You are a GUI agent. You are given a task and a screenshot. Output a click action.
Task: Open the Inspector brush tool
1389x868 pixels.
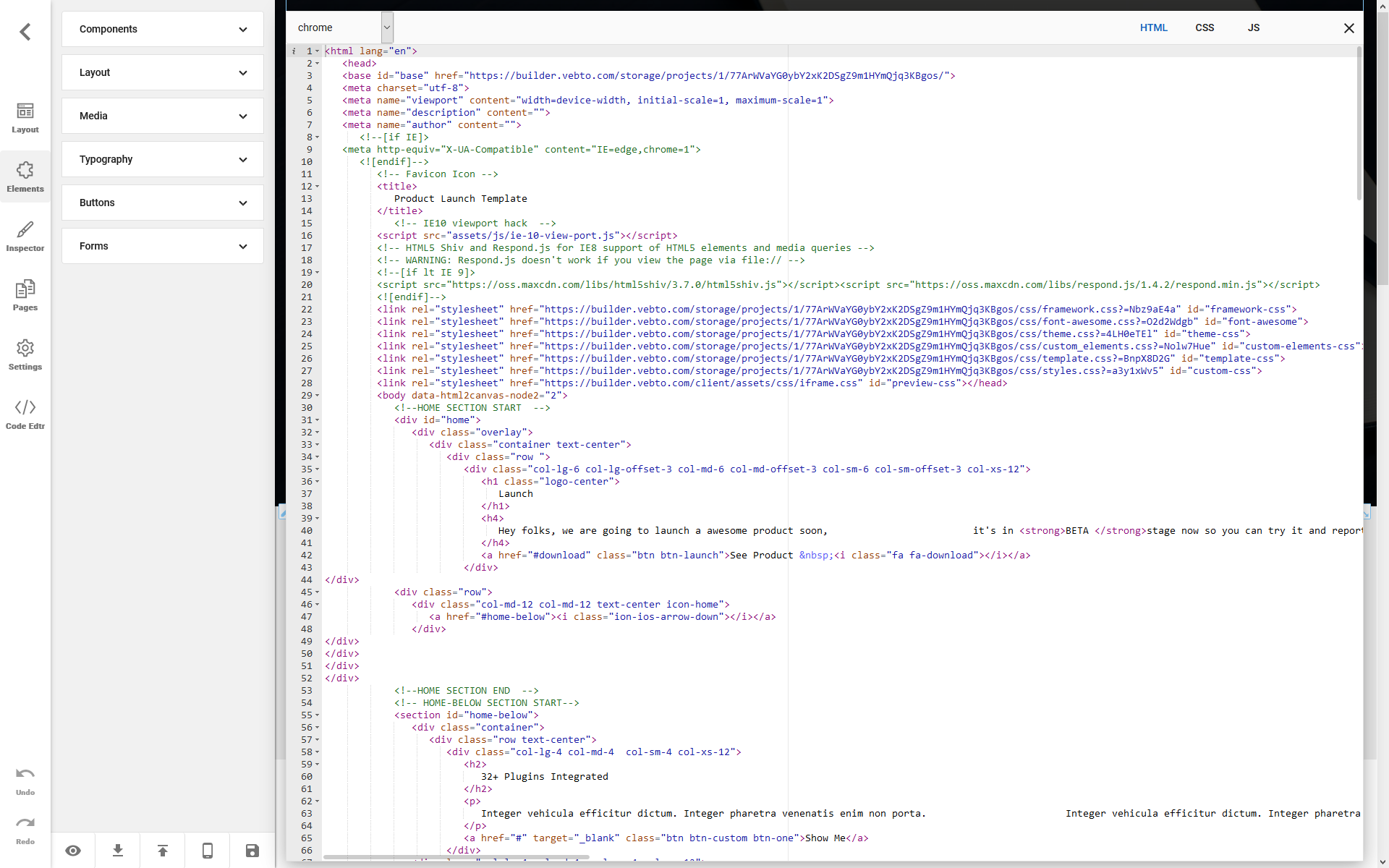(x=25, y=236)
